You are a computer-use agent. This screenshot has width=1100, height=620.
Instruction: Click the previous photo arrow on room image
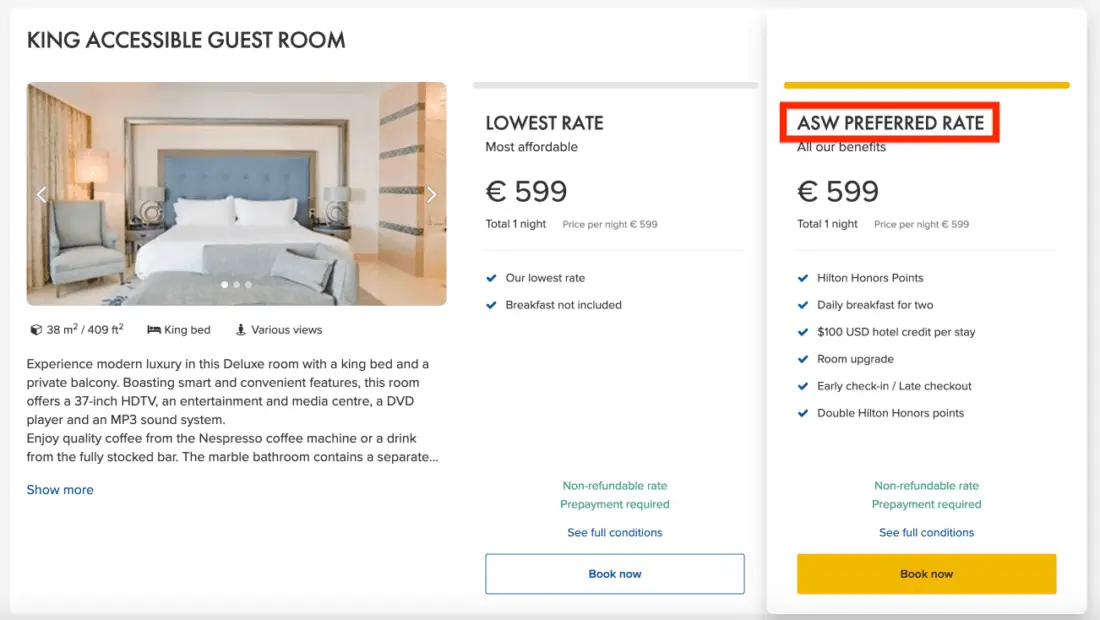coord(42,194)
